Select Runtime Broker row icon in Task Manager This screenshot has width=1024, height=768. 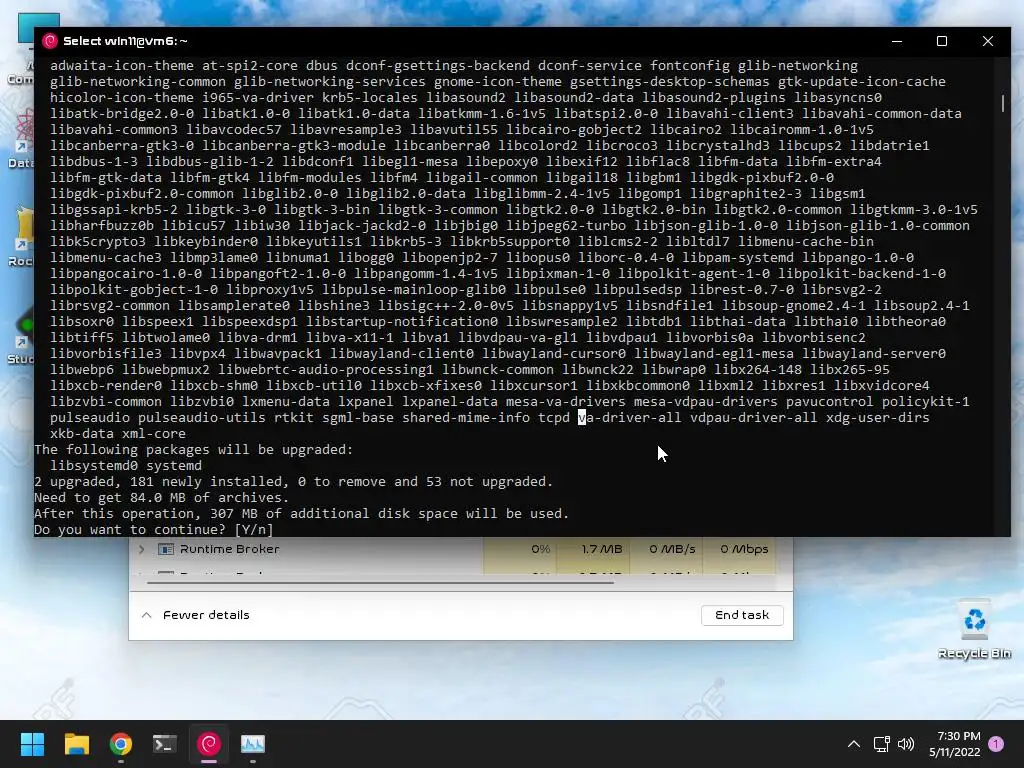point(166,549)
